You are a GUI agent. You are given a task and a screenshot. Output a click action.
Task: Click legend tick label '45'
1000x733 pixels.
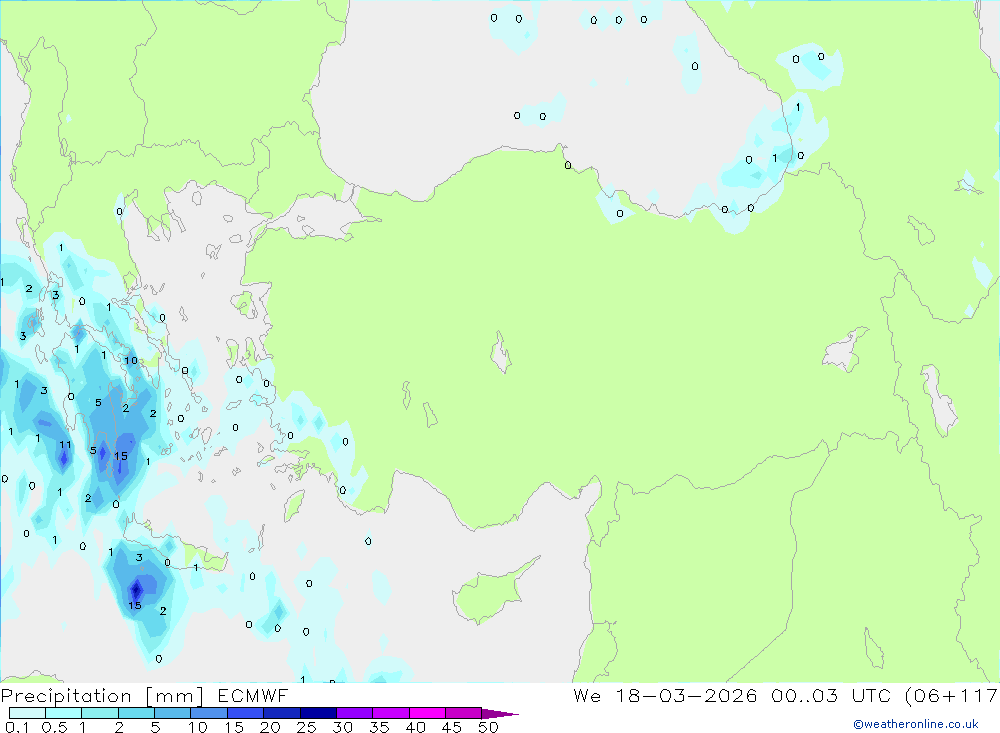click(x=452, y=727)
